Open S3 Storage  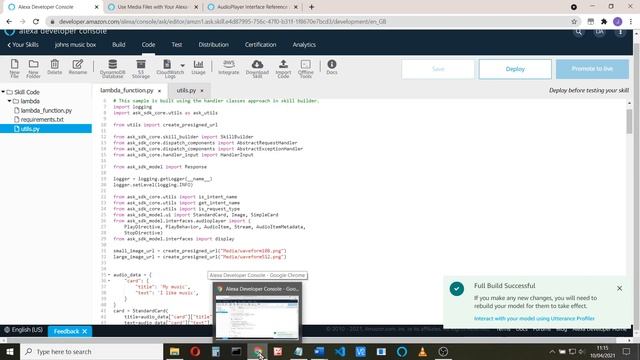(x=141, y=68)
